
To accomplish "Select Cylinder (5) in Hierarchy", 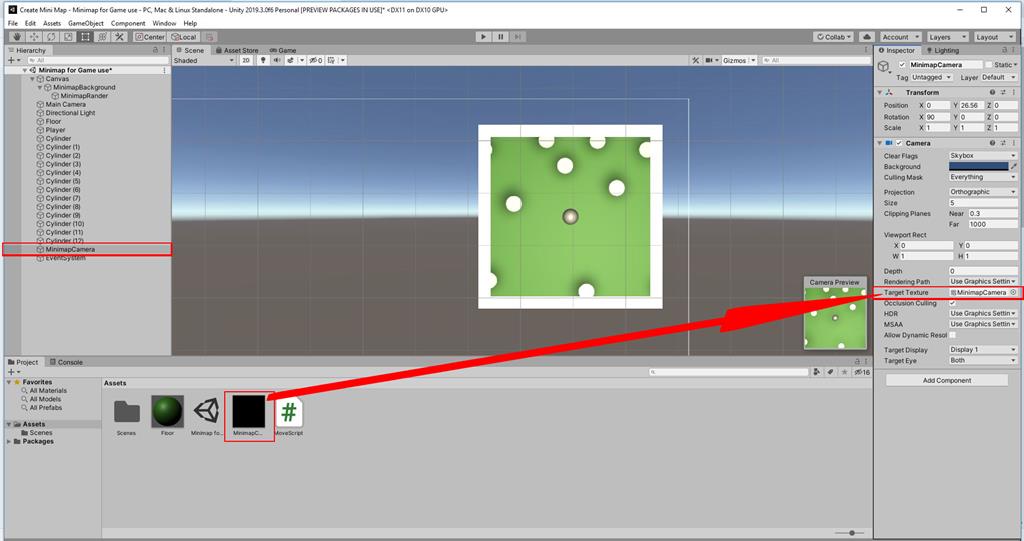I will coord(63,181).
